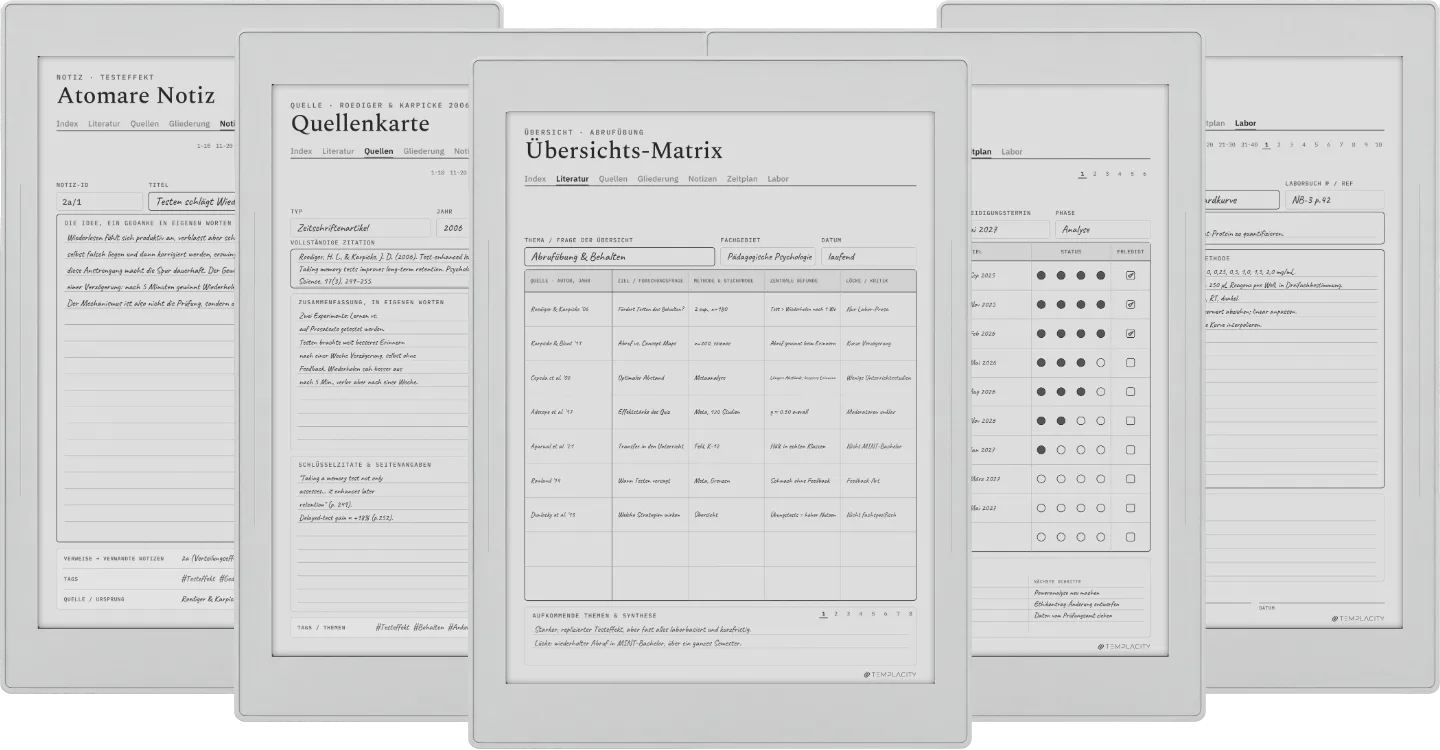Click the Templacity logo on Übersichts-Matrix page
The height and width of the screenshot is (750, 1440).
point(889,675)
